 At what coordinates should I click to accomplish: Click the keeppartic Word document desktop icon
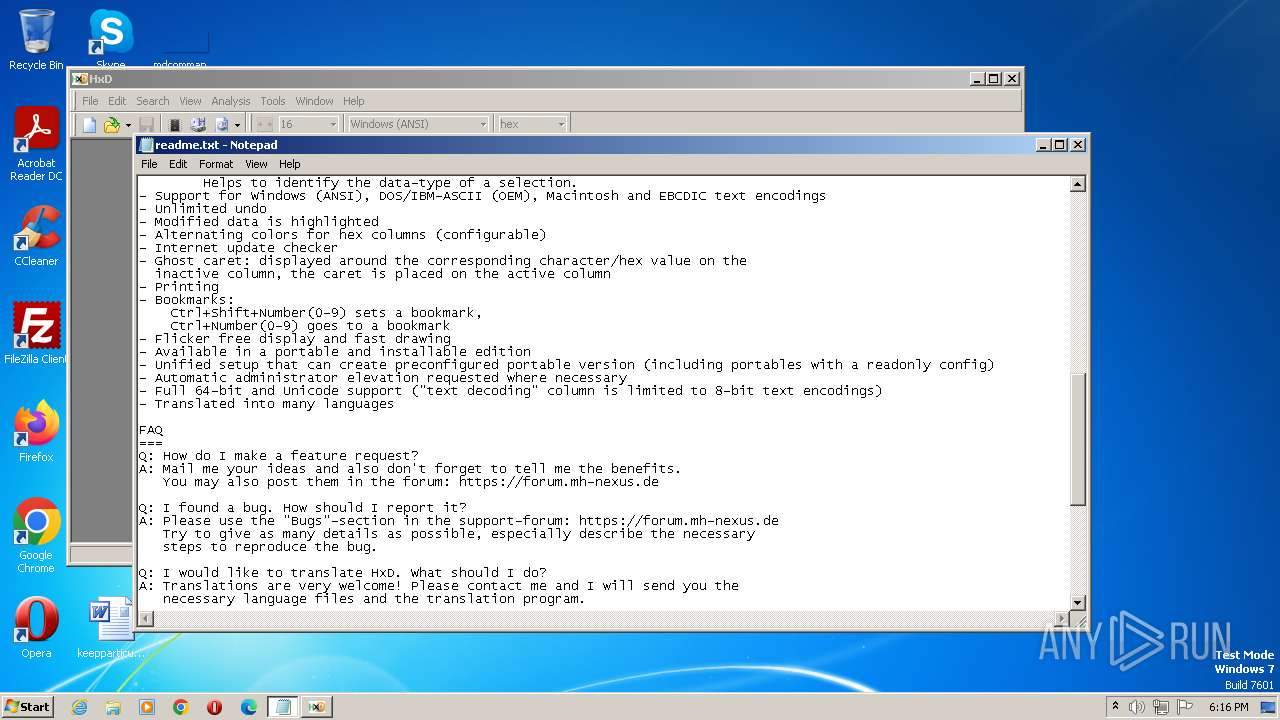click(110, 627)
